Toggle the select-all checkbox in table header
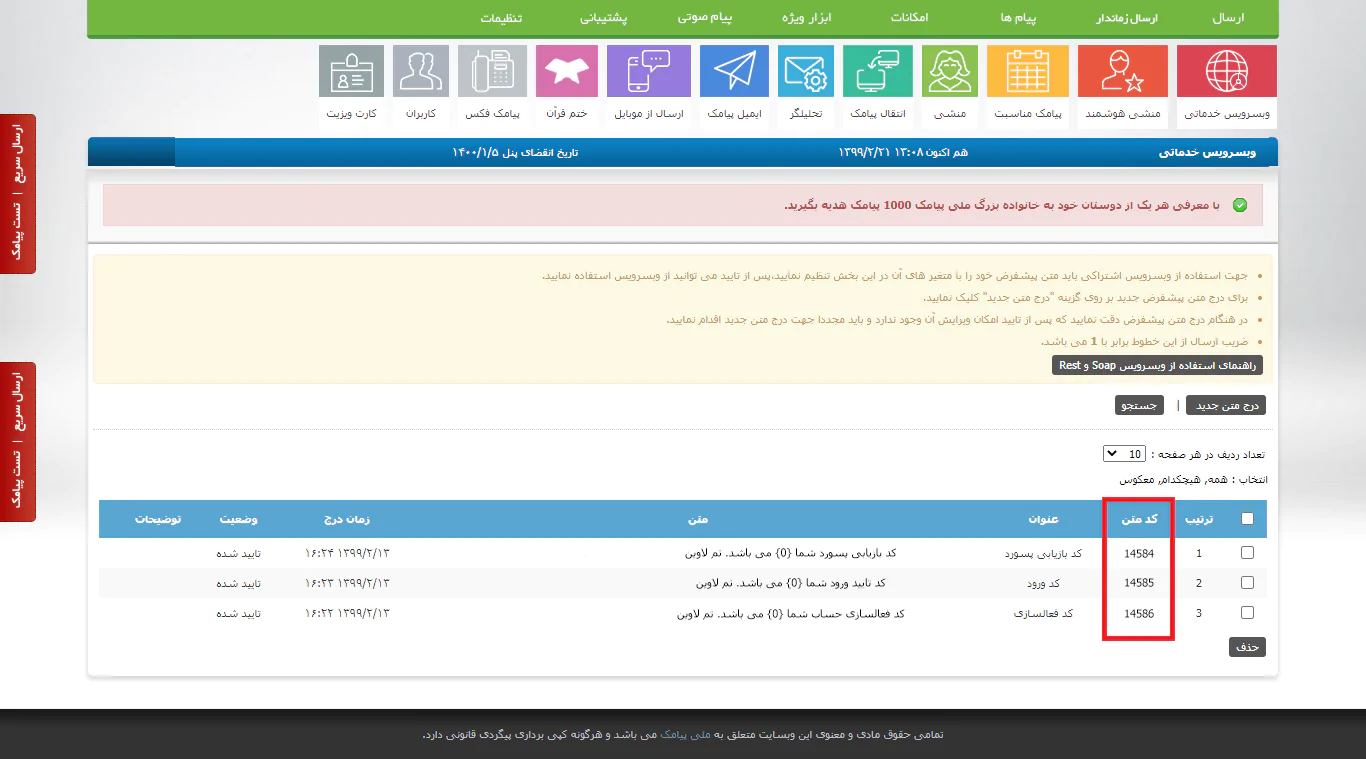 (x=1247, y=519)
